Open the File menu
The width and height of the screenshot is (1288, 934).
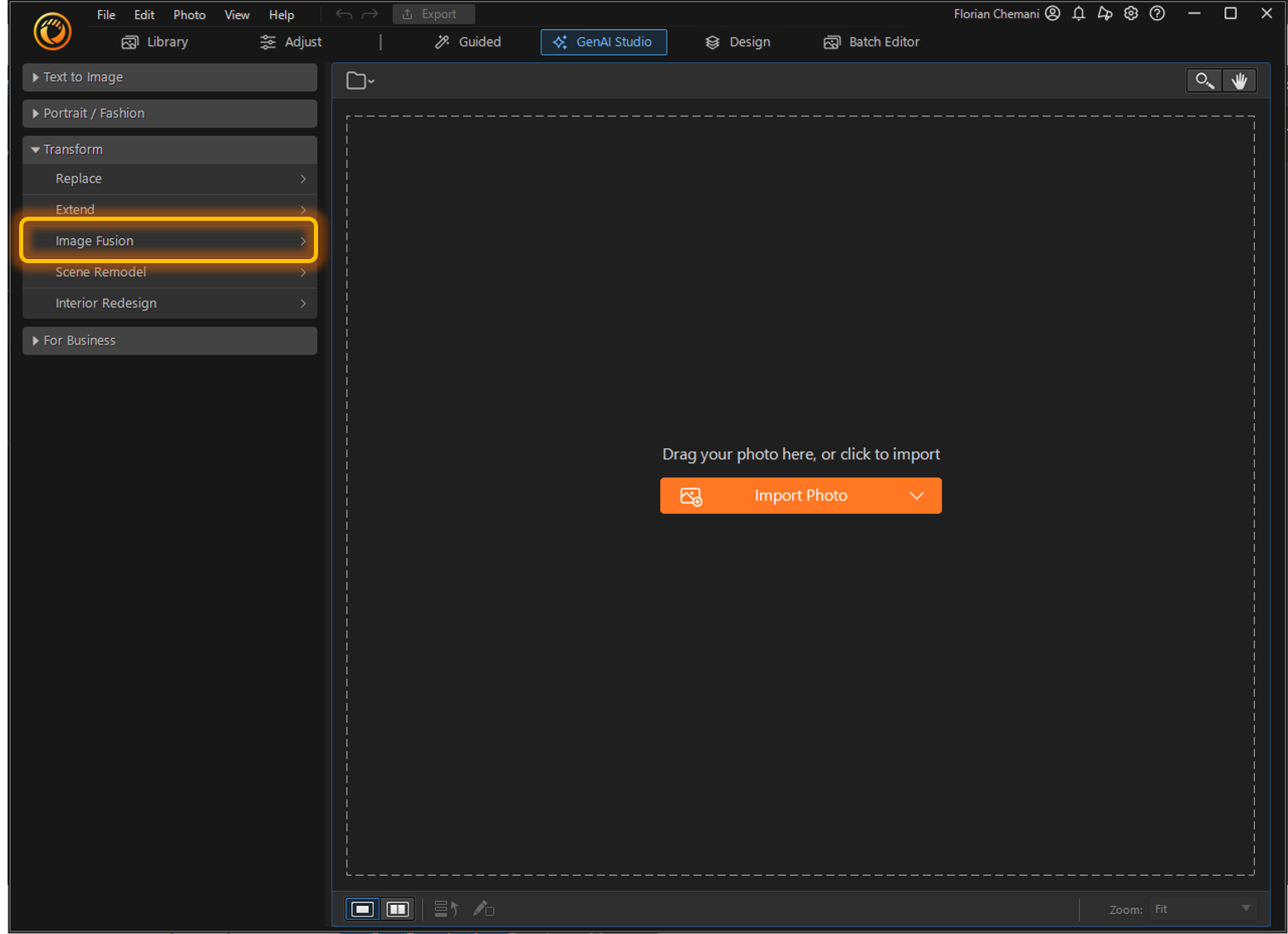tap(105, 14)
